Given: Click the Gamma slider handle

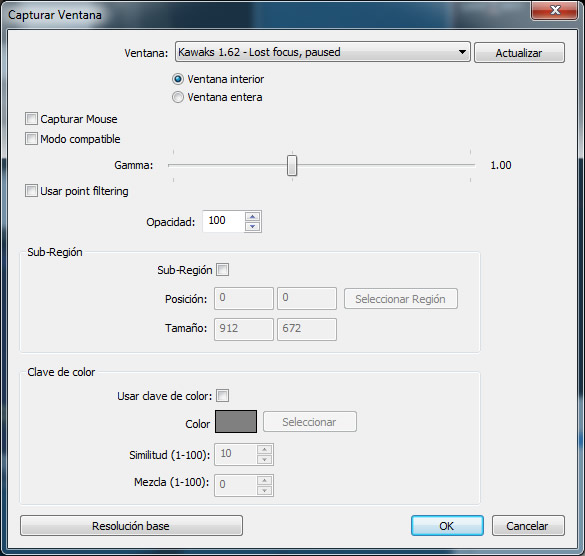Looking at the screenshot, I should 292,165.
